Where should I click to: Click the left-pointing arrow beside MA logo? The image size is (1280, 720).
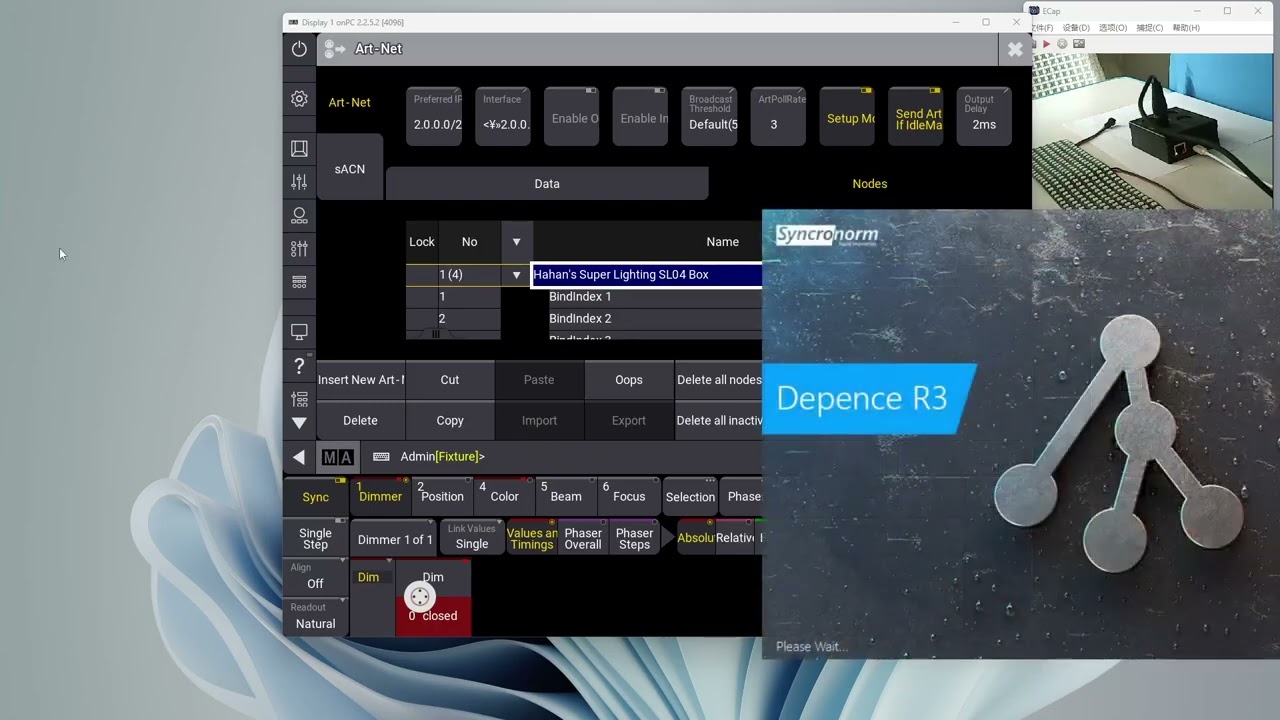tap(299, 457)
